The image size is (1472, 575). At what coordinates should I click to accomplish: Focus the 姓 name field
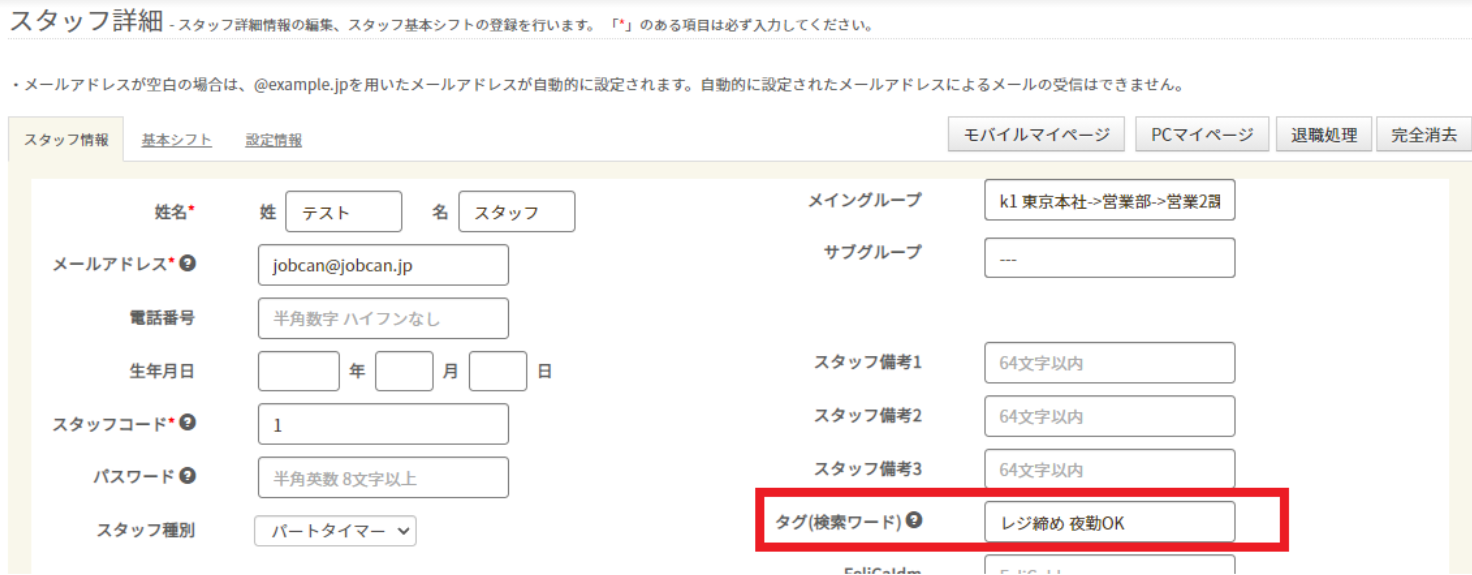343,212
